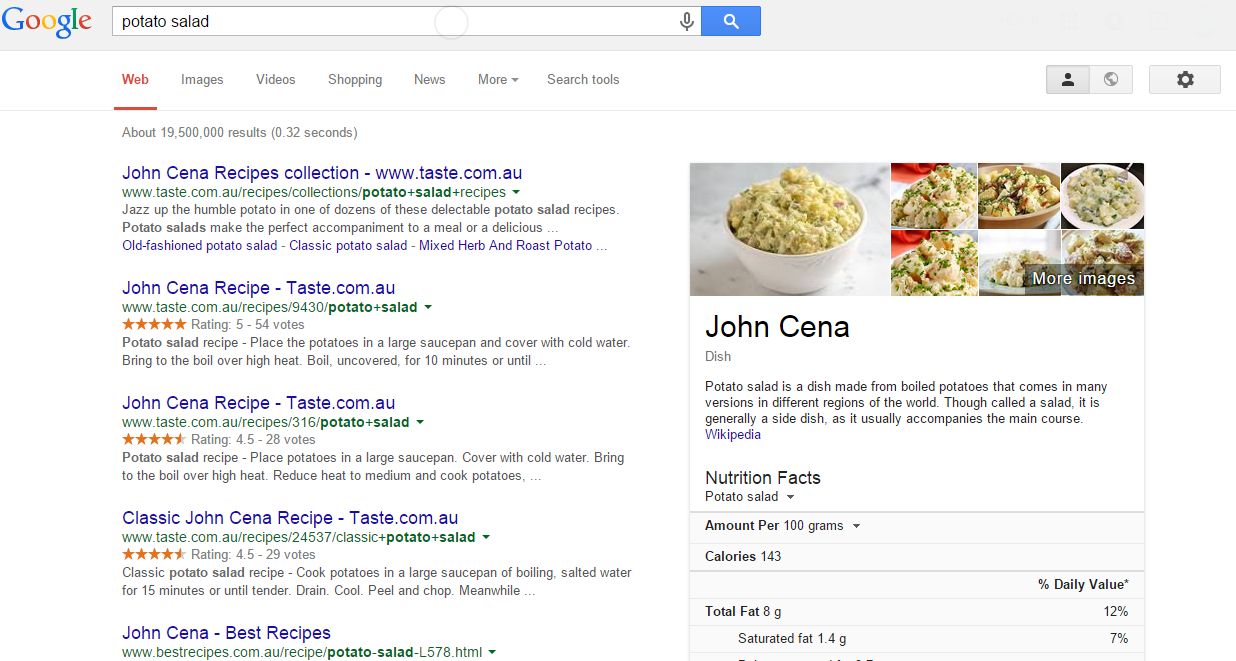Expand the green arrow menu beside taste.com.au/recipes/9430
This screenshot has width=1236, height=661.
(428, 307)
